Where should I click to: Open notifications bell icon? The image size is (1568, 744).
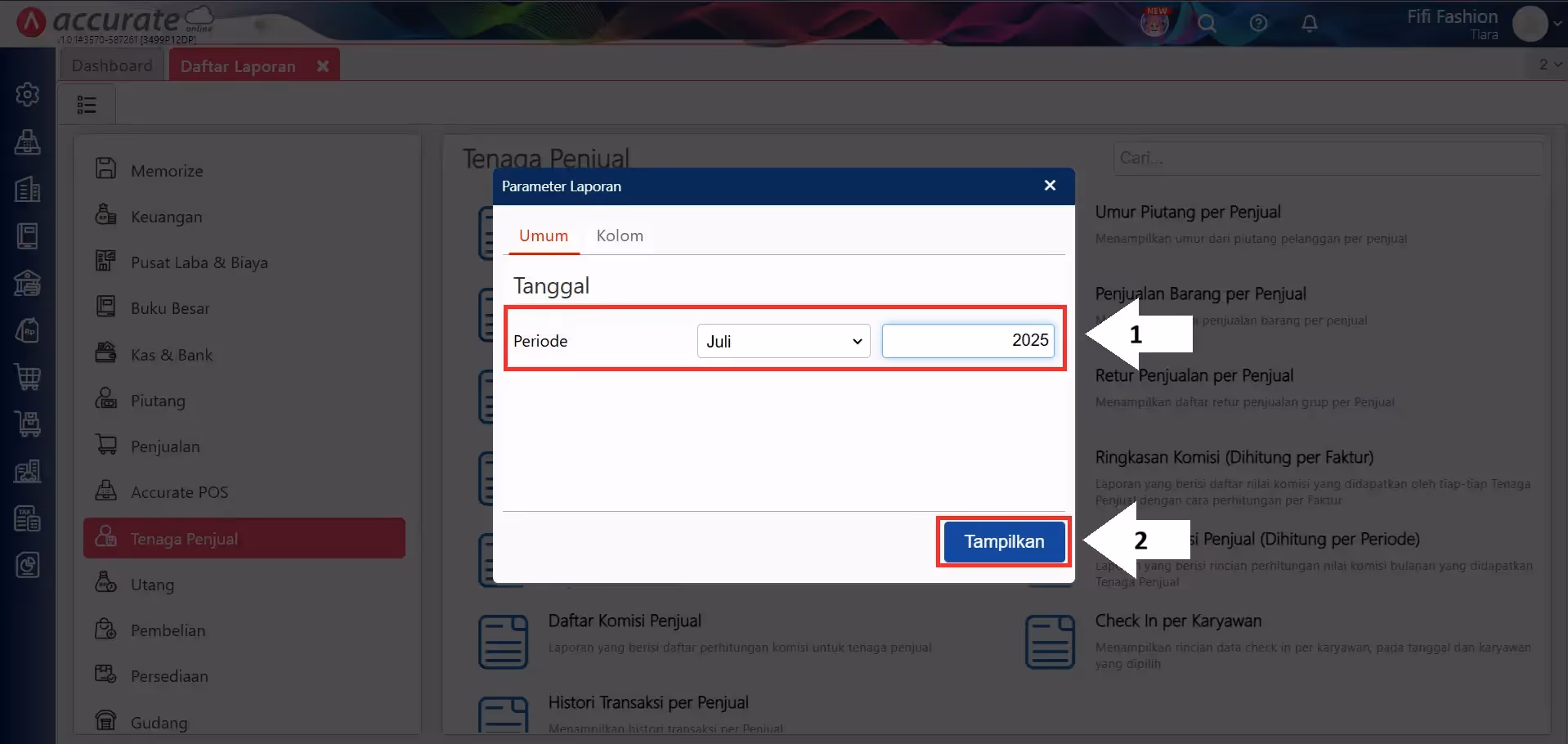1310,23
